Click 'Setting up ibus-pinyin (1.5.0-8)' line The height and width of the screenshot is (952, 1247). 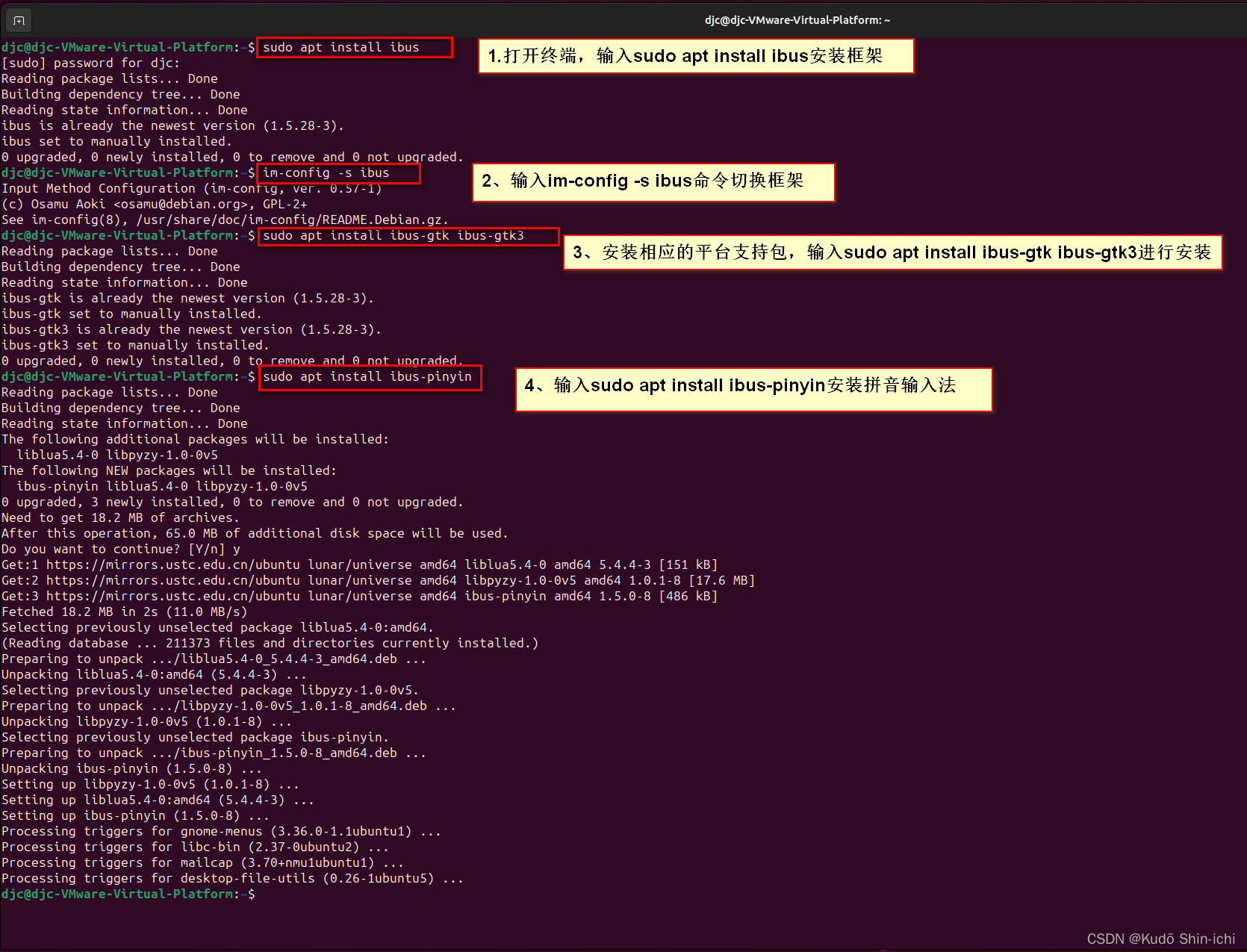(135, 815)
